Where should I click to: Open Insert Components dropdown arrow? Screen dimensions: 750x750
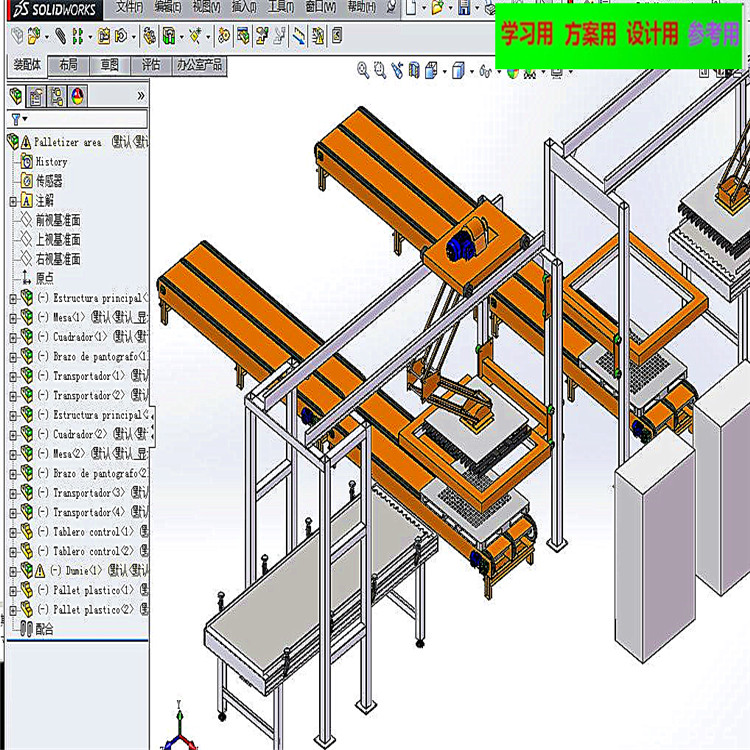tap(46, 36)
